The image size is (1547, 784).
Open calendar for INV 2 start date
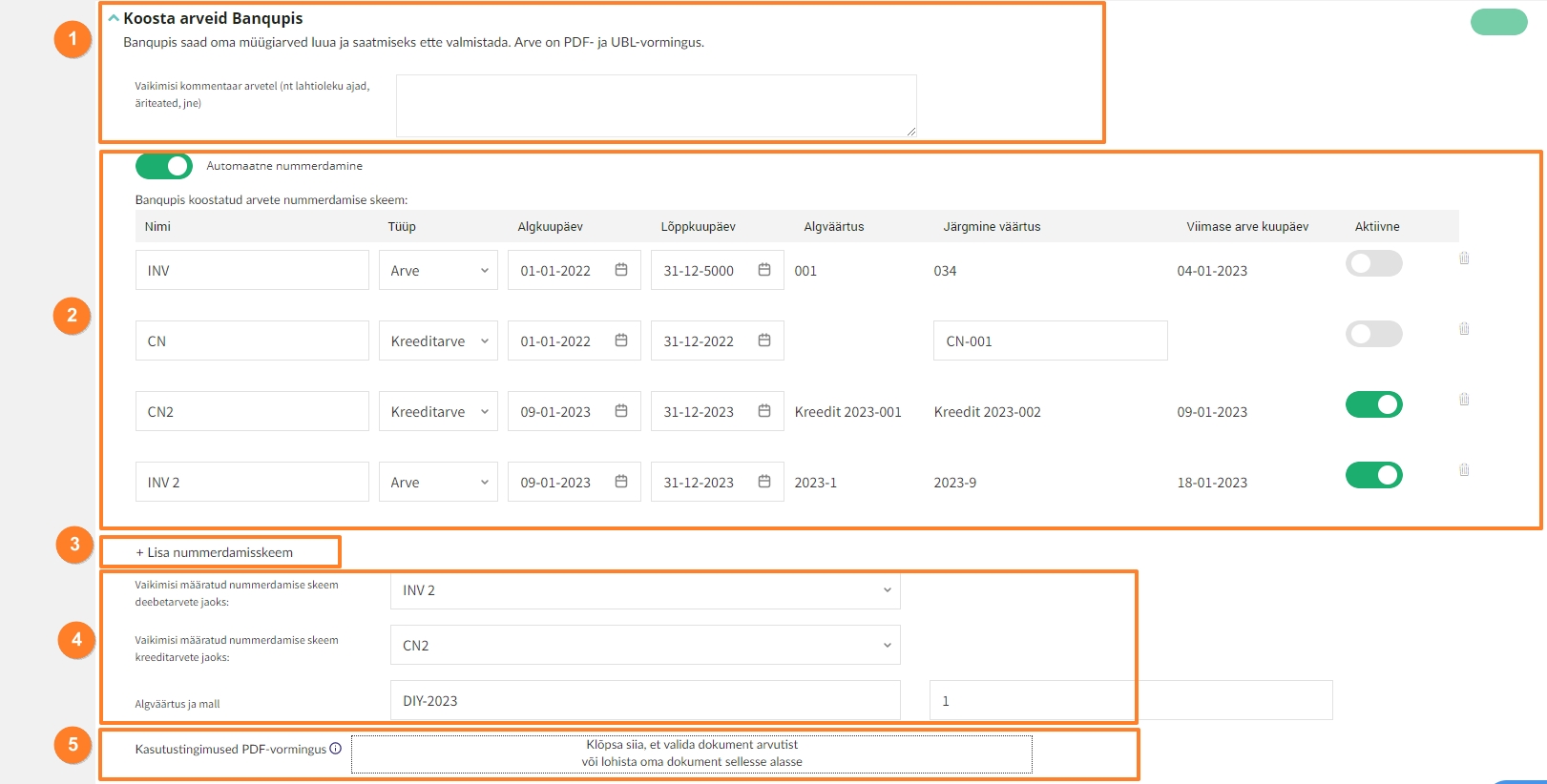(621, 482)
